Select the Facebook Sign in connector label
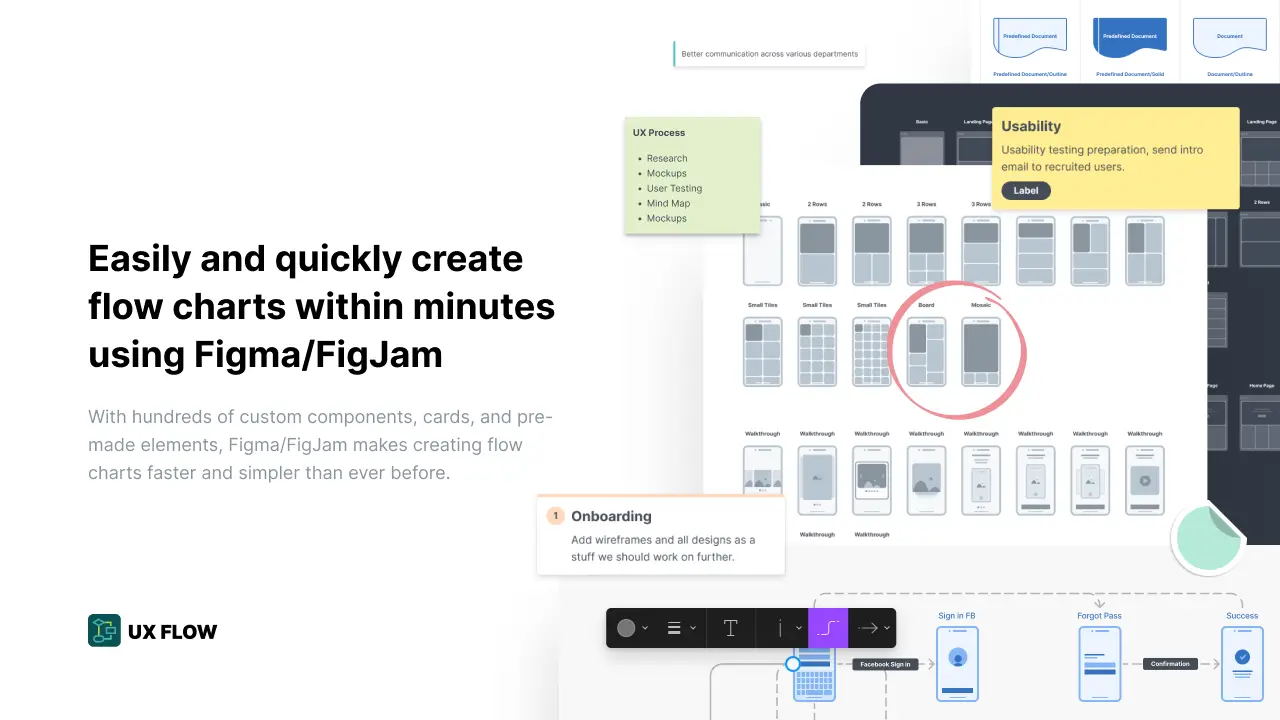 pos(886,664)
